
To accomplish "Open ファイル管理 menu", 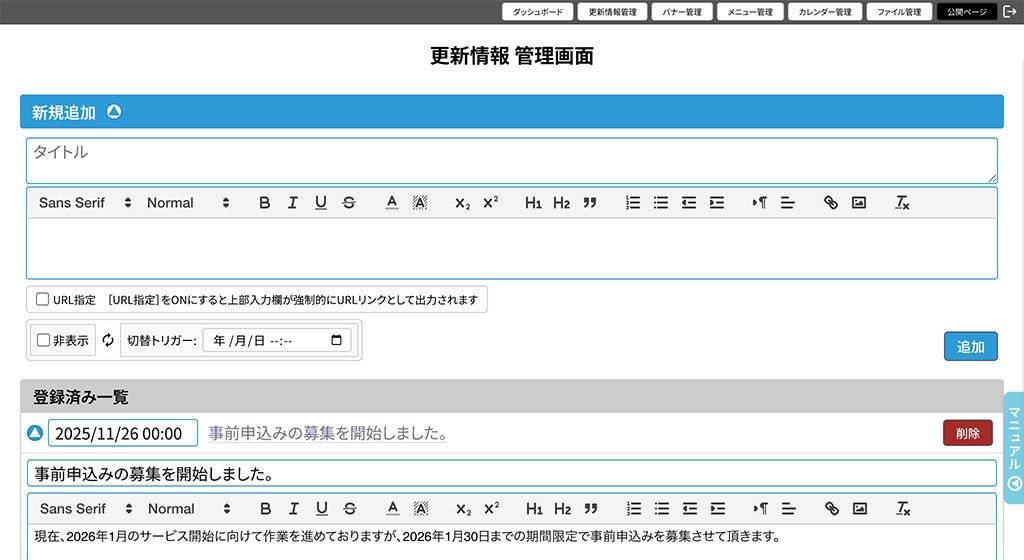I will click(x=899, y=12).
